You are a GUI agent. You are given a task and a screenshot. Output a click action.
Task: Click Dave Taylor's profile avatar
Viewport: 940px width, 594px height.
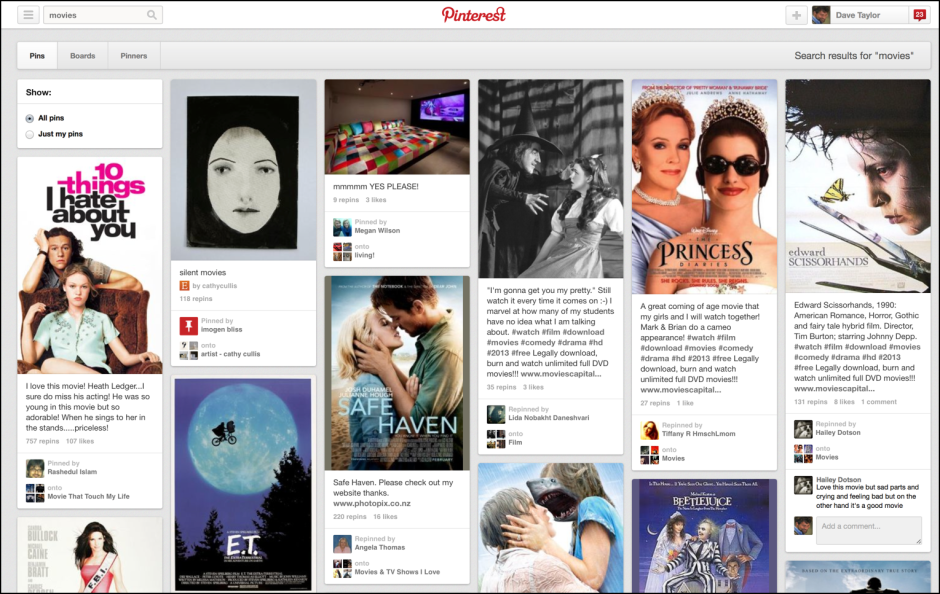click(823, 14)
